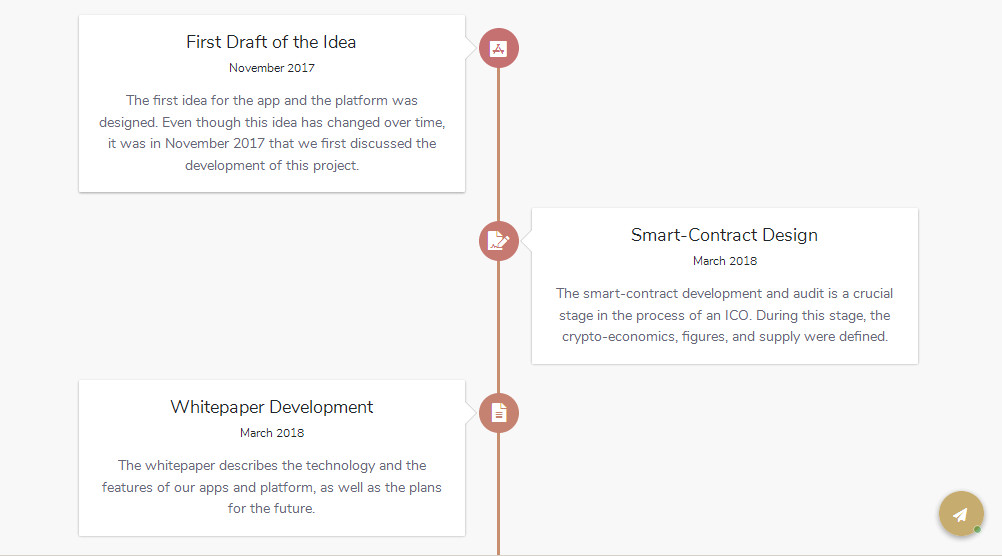Screen dimensions: 1002x556
Task: Click the "November 2017" date label
Action: coord(271,68)
